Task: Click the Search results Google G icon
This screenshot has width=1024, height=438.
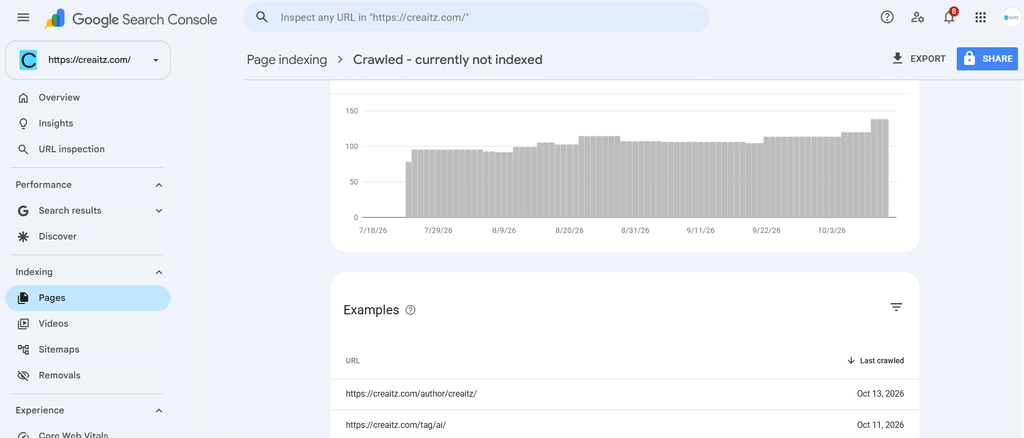Action: (24, 211)
